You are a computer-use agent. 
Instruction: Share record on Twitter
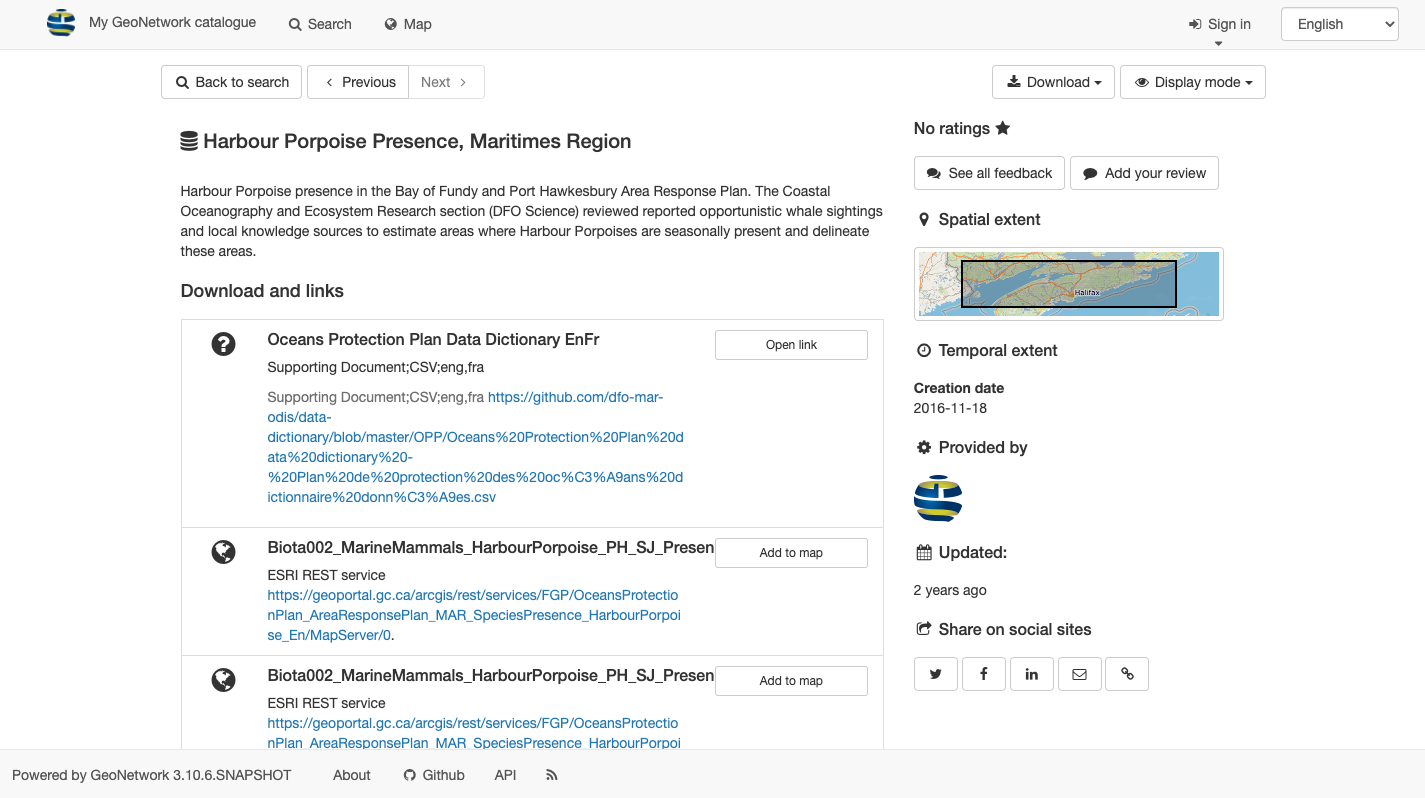(x=936, y=674)
